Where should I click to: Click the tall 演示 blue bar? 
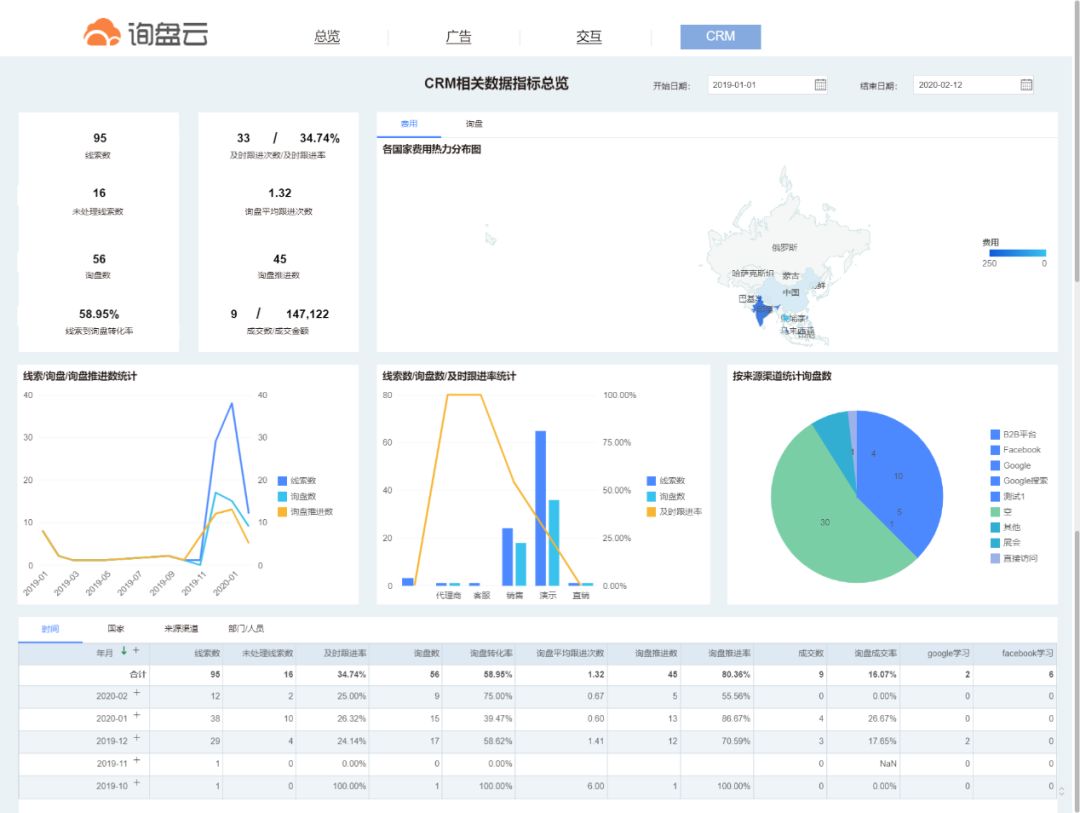(541, 508)
